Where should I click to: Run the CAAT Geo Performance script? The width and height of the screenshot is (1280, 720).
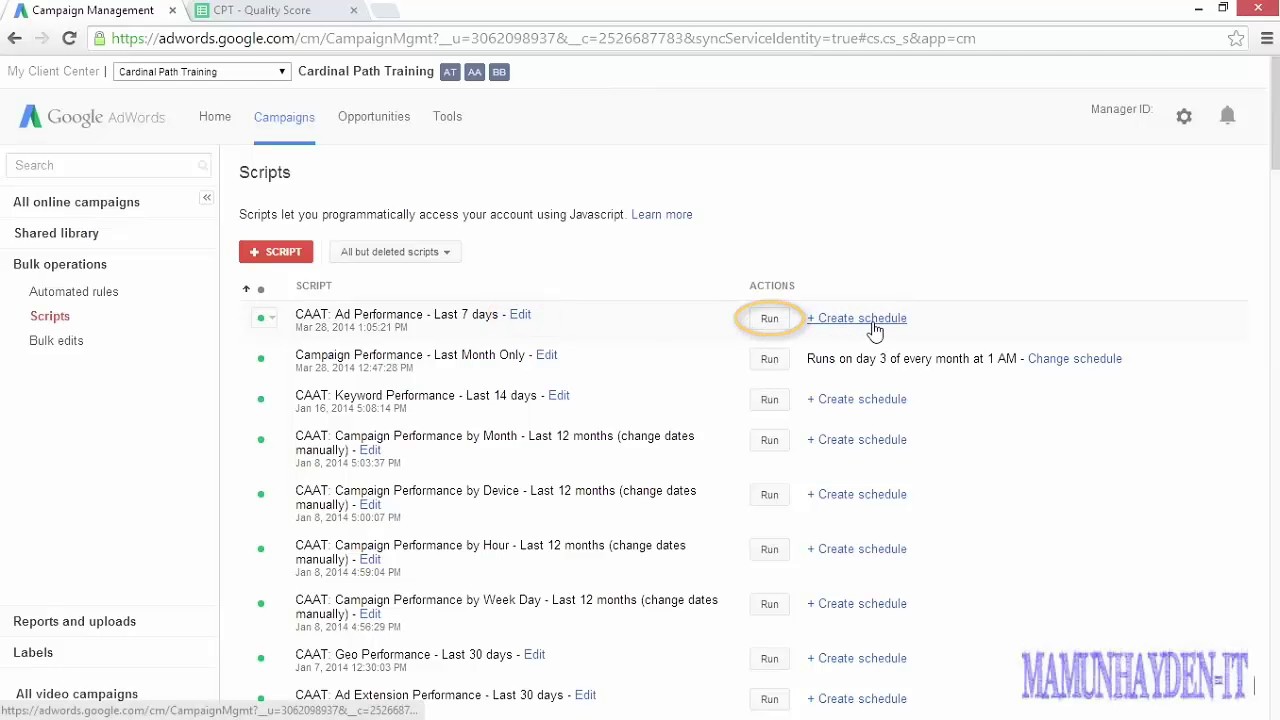point(769,659)
